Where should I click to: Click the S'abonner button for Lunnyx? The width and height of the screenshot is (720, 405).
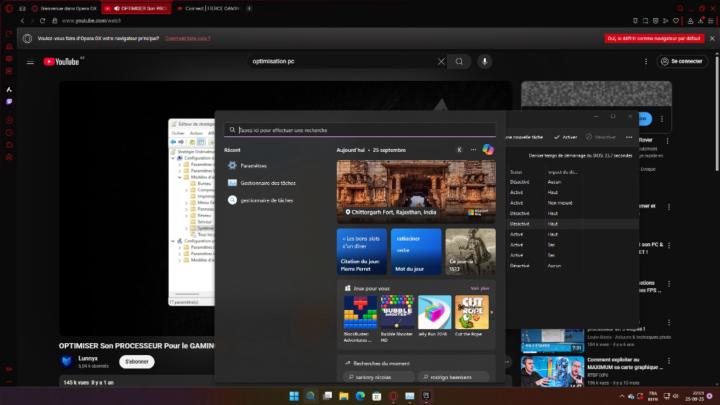(x=136, y=361)
